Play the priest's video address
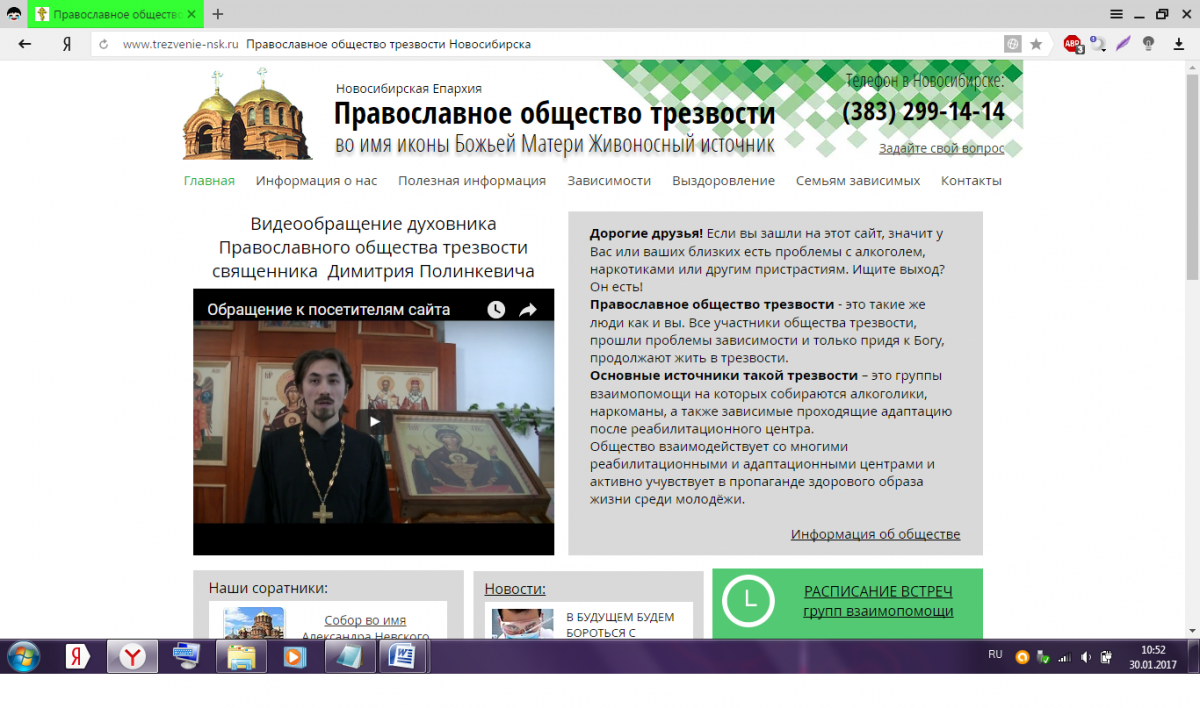Screen dimensions: 1200x708 374,421
